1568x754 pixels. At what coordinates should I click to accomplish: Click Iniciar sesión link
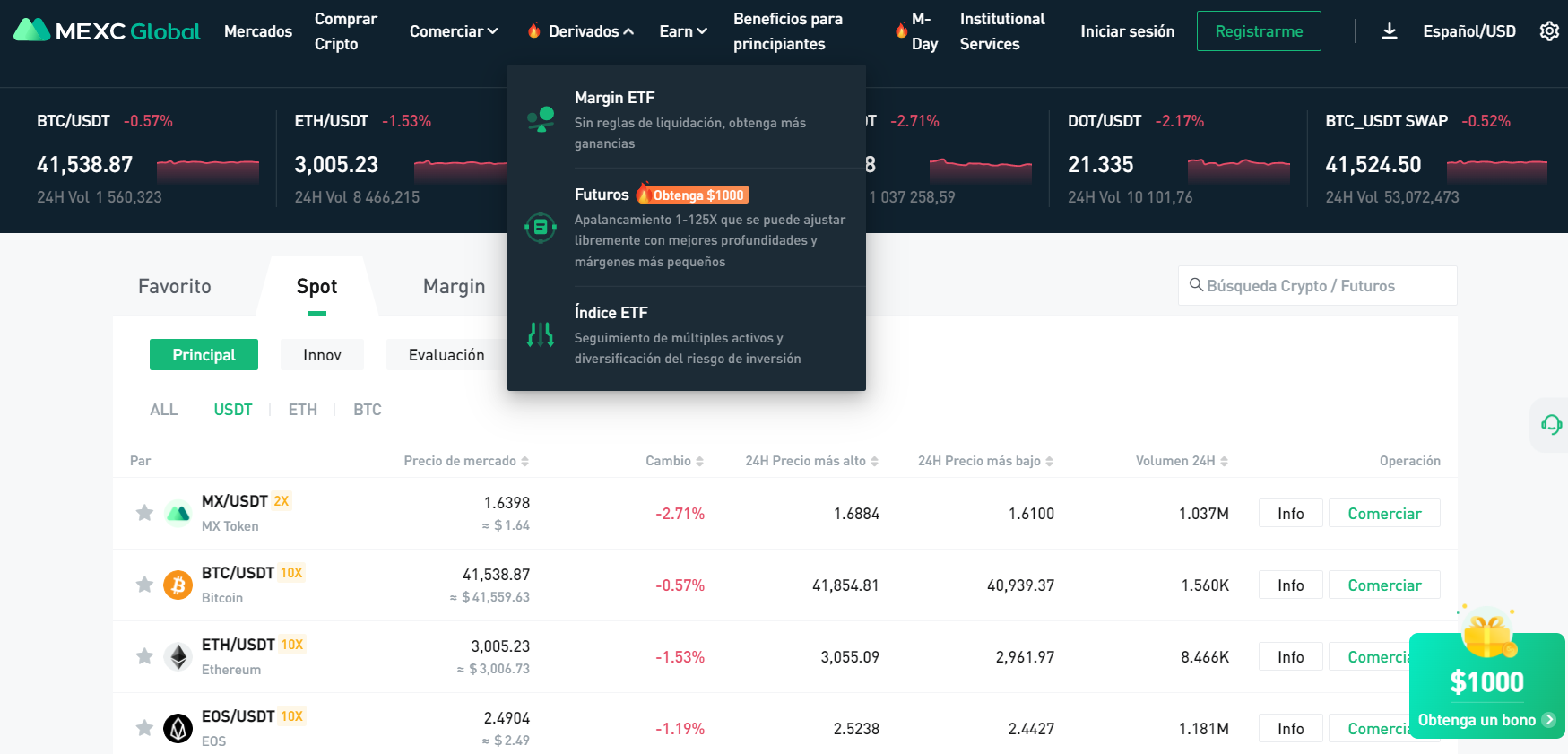click(1128, 31)
